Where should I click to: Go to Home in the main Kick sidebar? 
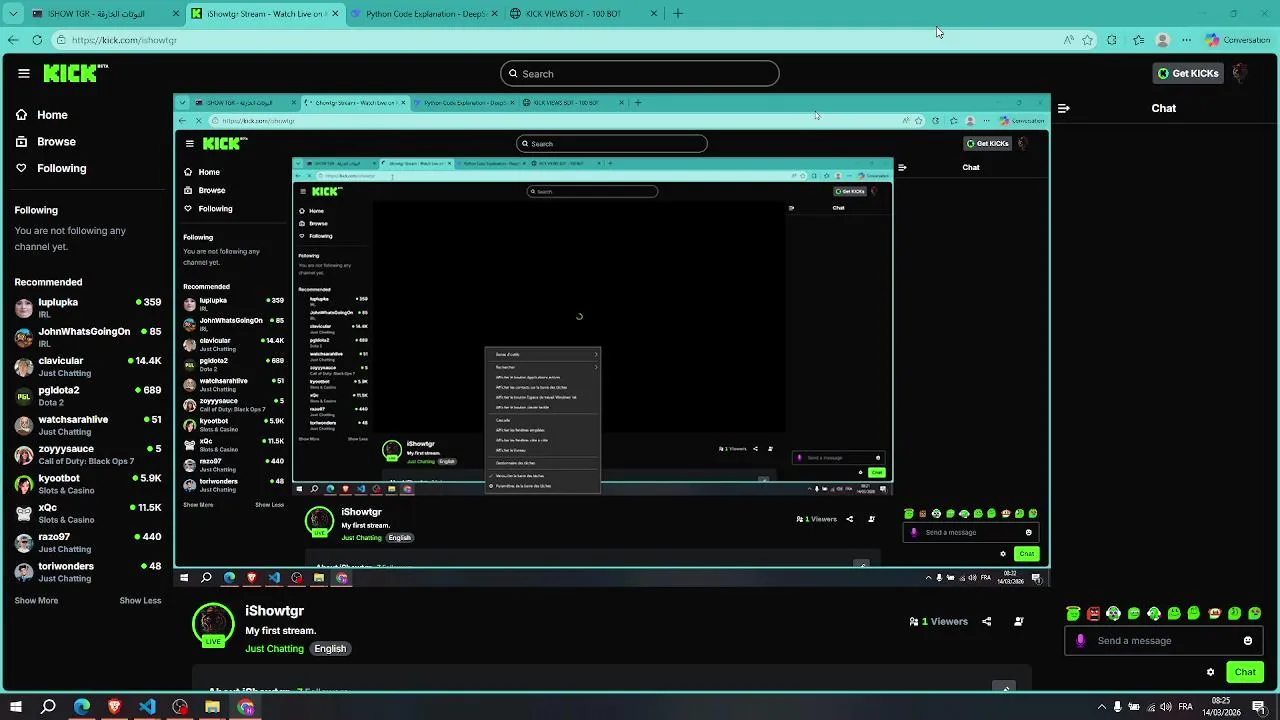point(42,115)
